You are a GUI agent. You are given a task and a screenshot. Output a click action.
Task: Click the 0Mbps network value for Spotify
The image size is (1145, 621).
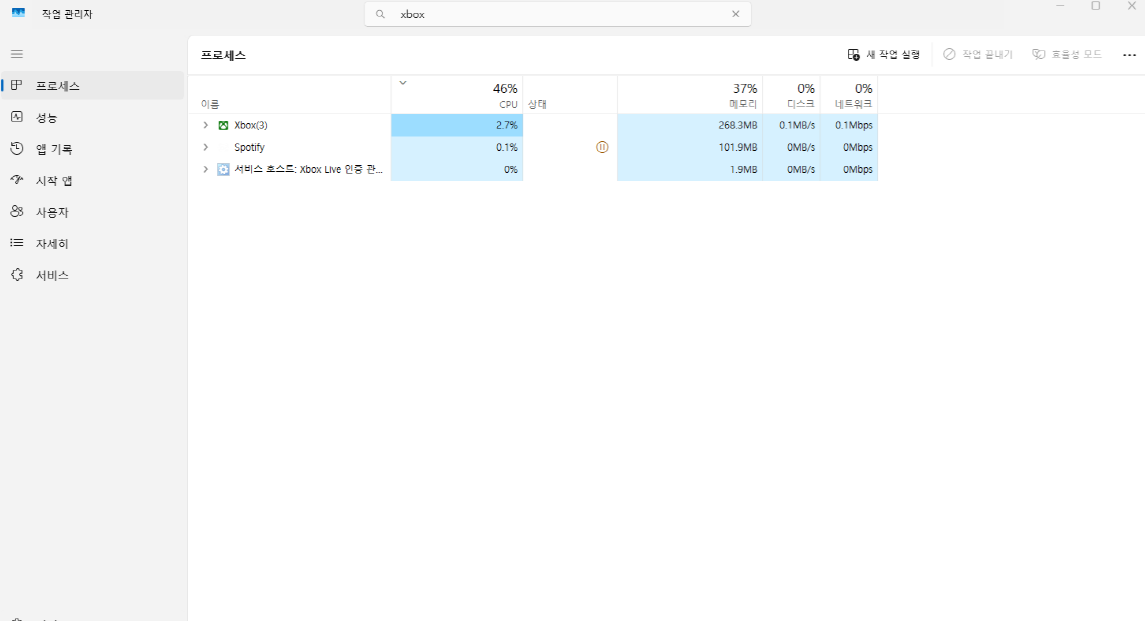[857, 147]
